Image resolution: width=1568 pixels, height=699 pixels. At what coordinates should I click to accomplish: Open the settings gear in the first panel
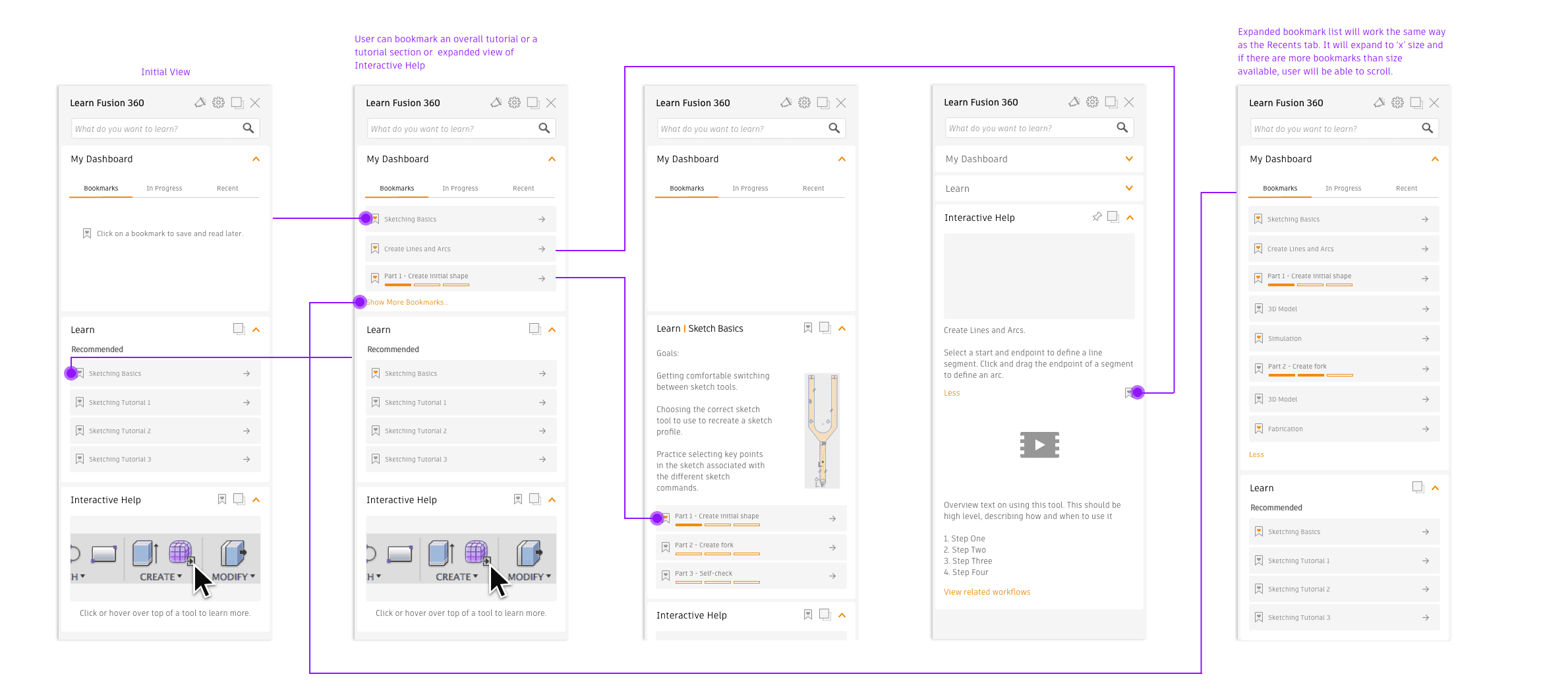pos(219,103)
